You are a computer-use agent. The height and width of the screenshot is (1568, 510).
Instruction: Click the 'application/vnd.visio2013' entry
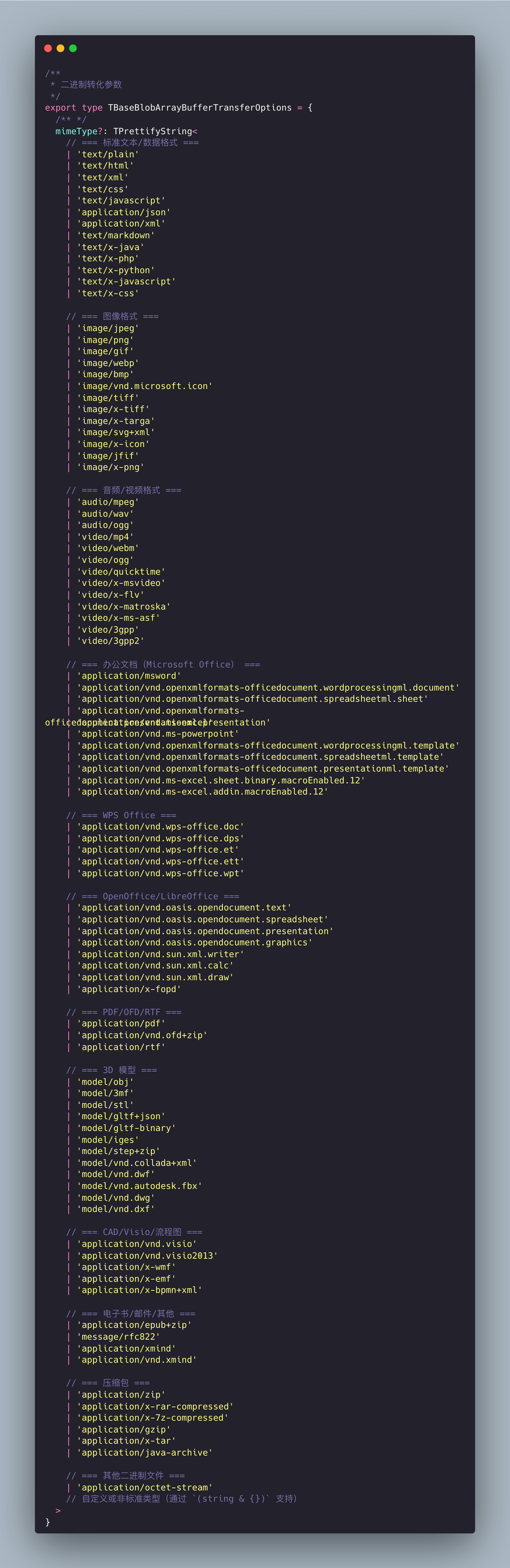pos(147,1256)
